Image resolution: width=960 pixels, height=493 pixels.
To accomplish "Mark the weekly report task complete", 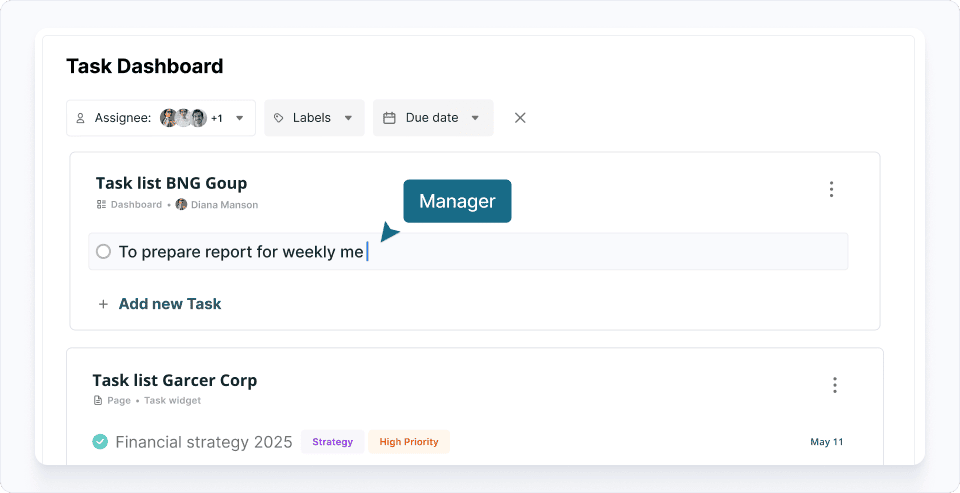I will (x=103, y=252).
